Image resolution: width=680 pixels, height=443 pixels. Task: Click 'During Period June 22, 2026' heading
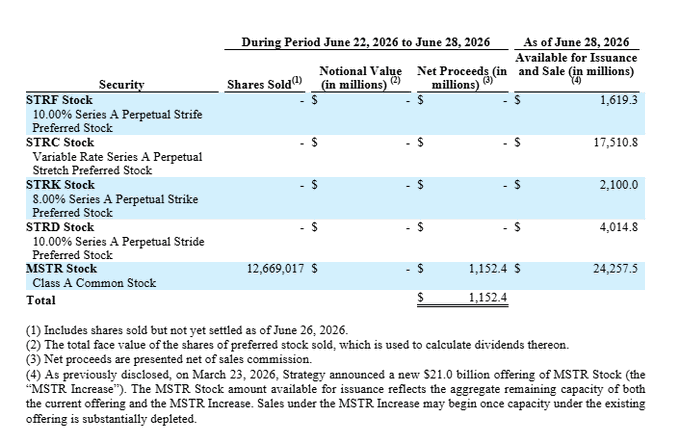tap(366, 42)
